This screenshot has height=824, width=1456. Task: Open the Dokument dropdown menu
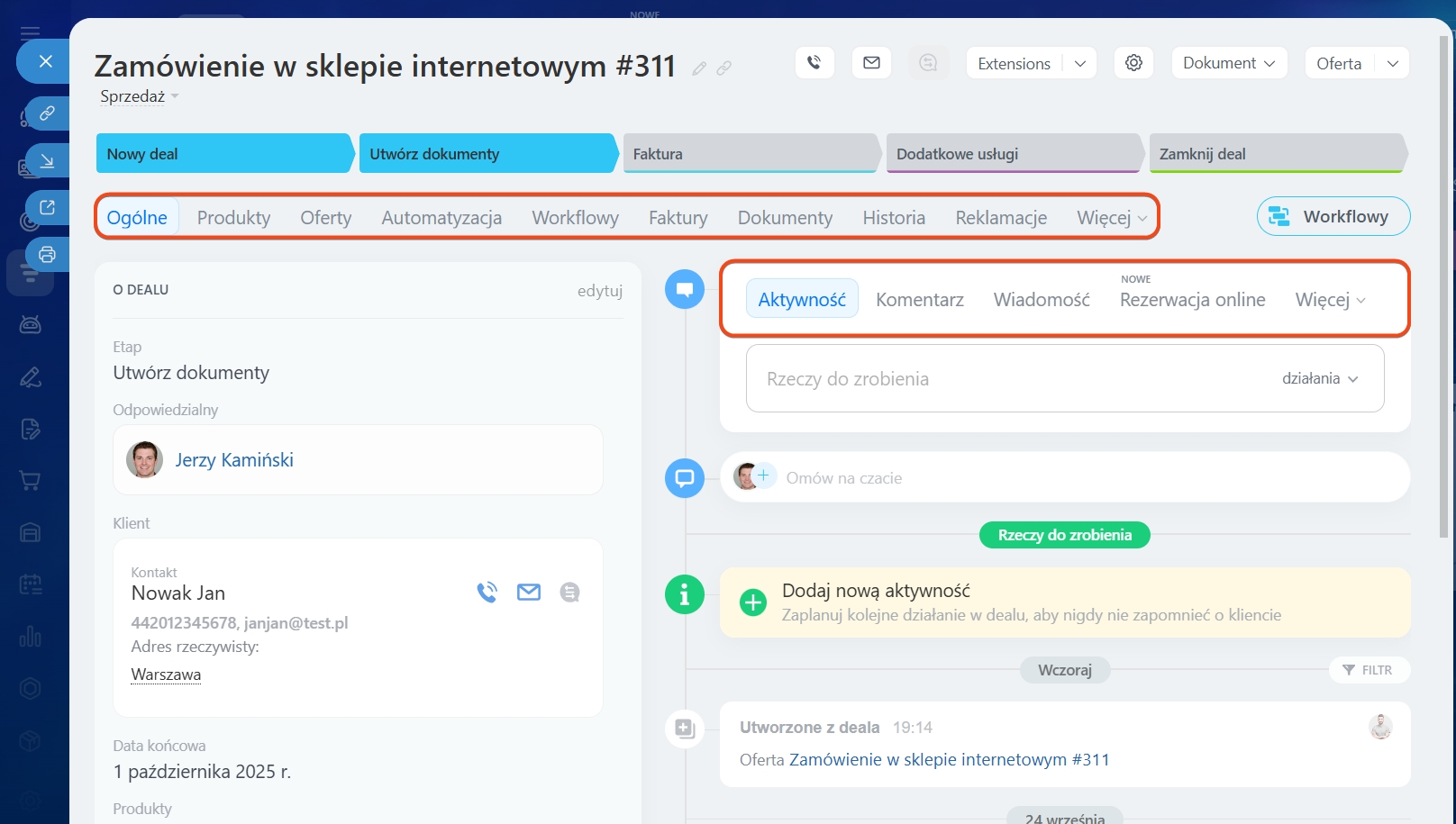(x=1228, y=63)
